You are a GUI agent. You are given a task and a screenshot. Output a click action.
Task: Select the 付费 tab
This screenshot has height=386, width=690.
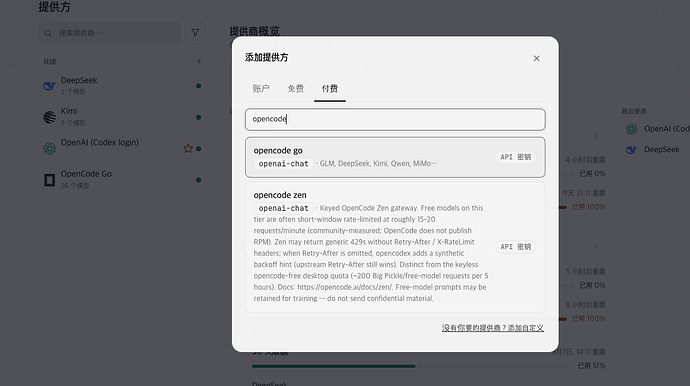click(330, 88)
